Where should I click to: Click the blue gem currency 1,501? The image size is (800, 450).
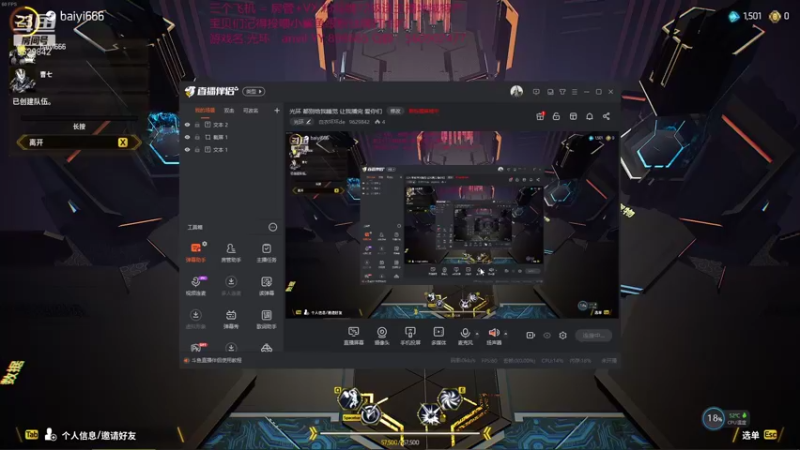745,16
